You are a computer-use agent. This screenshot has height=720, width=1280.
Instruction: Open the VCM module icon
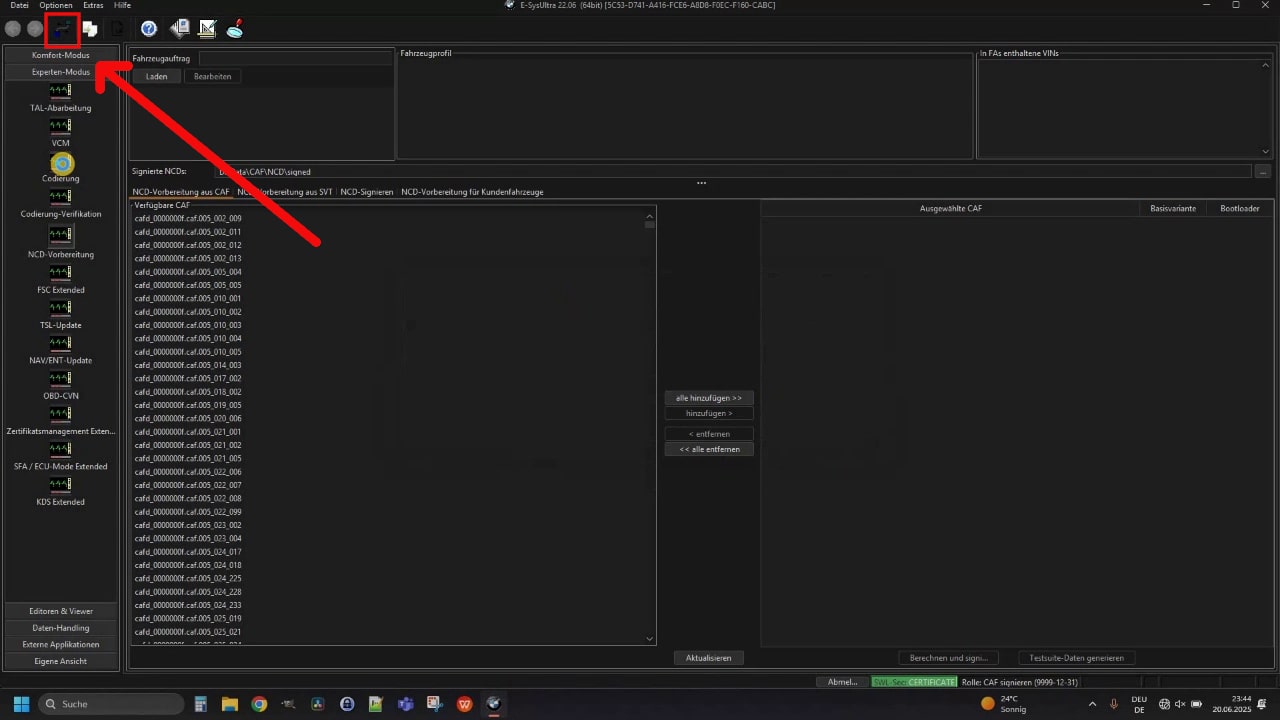tap(60, 126)
